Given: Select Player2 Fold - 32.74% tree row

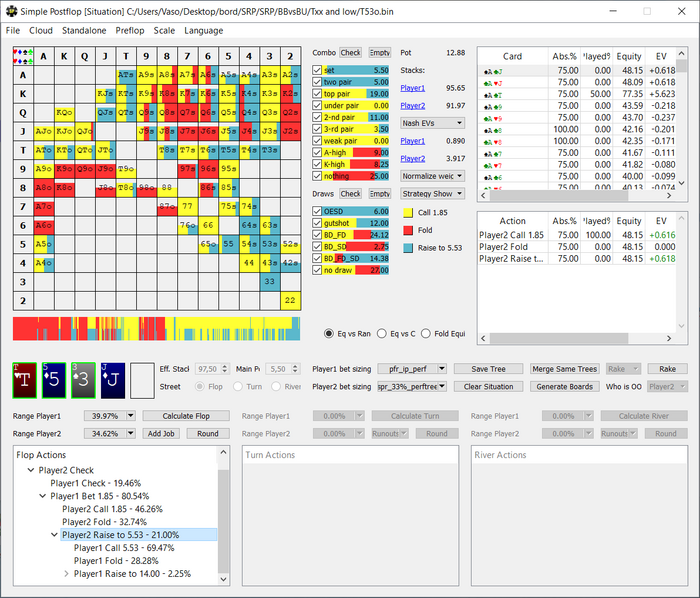Looking at the screenshot, I should click(x=104, y=522).
